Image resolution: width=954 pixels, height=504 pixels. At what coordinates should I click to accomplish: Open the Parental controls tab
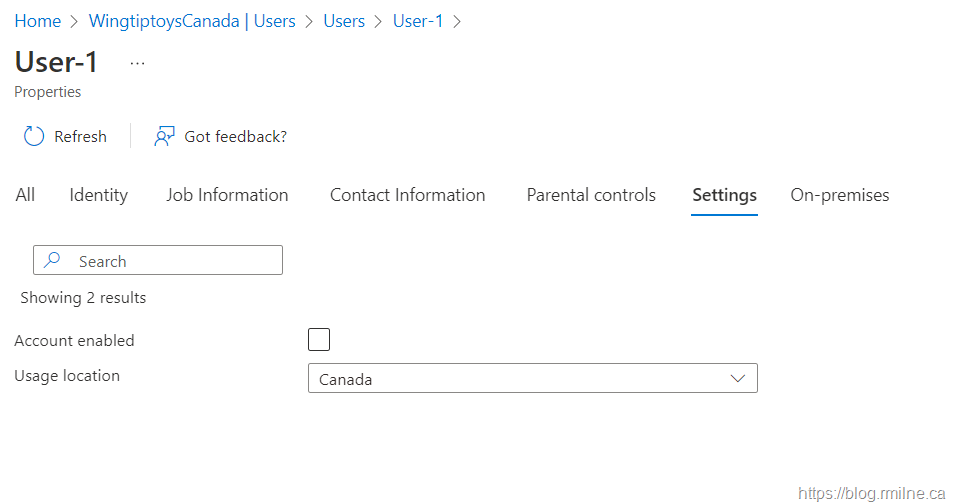click(591, 195)
